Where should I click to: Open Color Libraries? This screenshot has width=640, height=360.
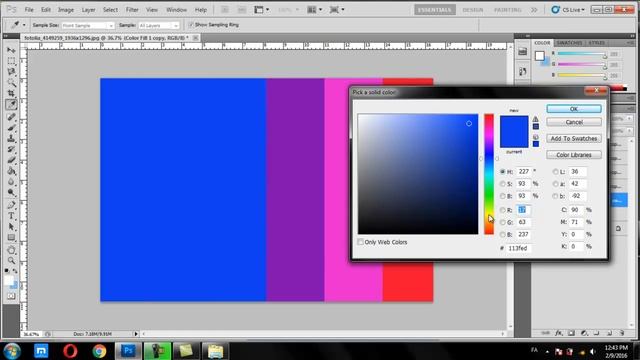coord(574,155)
